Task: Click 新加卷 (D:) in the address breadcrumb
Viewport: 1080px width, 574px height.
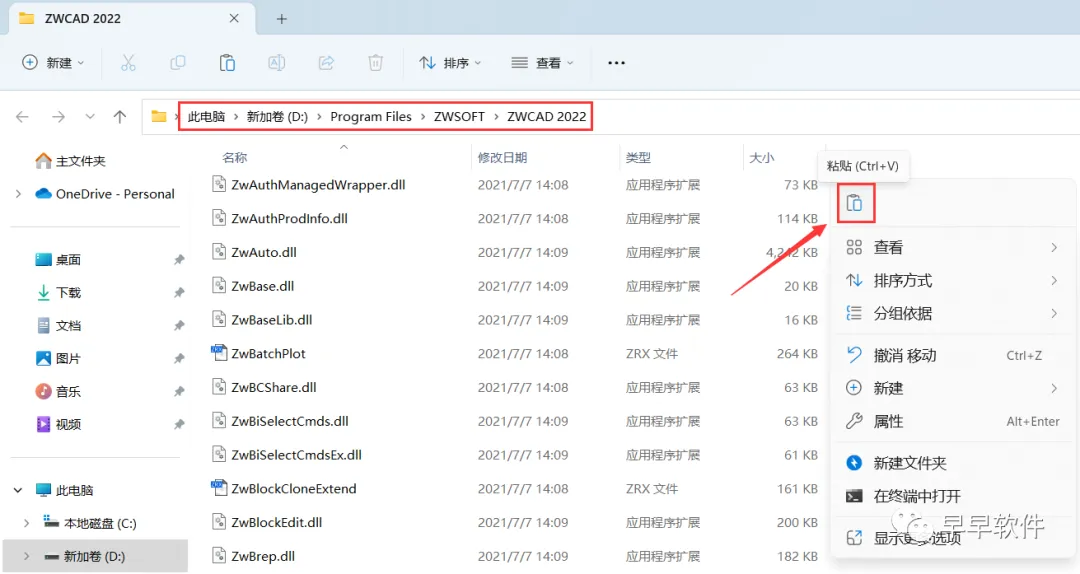Action: click(278, 116)
